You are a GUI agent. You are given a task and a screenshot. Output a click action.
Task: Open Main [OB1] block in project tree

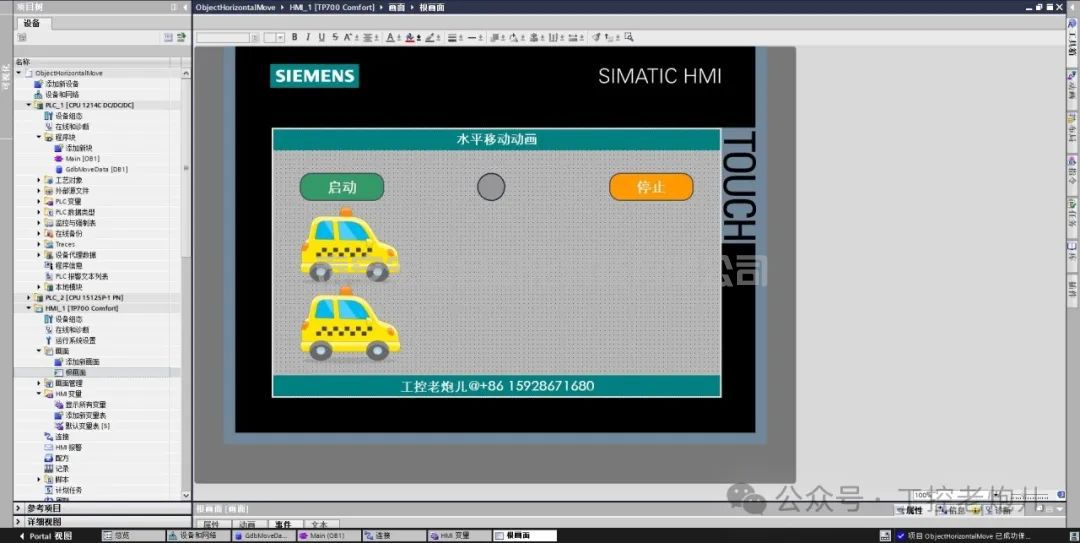tap(81, 158)
